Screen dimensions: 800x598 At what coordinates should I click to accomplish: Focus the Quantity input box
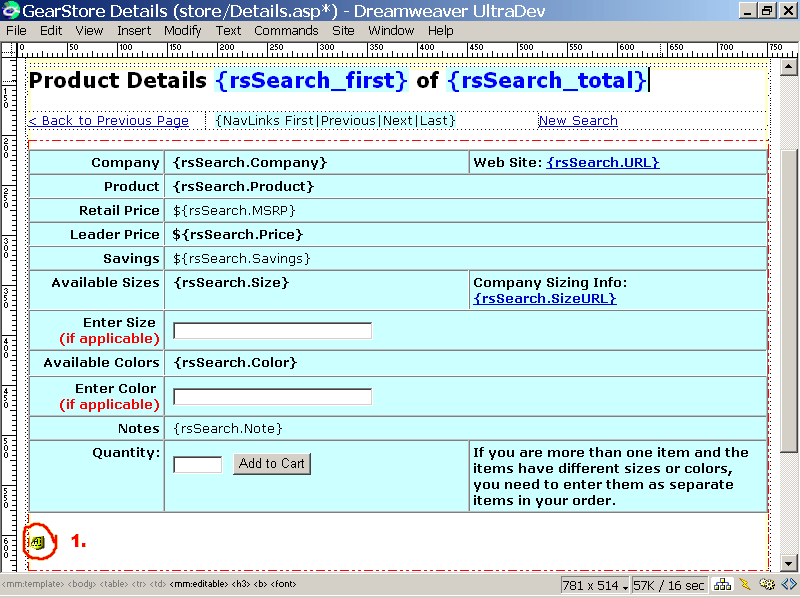pyautogui.click(x=198, y=464)
